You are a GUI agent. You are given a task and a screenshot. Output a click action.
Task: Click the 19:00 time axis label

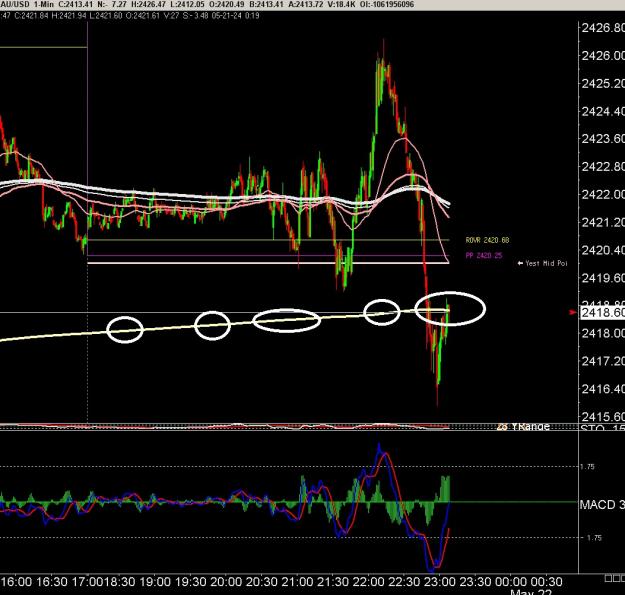(154, 582)
